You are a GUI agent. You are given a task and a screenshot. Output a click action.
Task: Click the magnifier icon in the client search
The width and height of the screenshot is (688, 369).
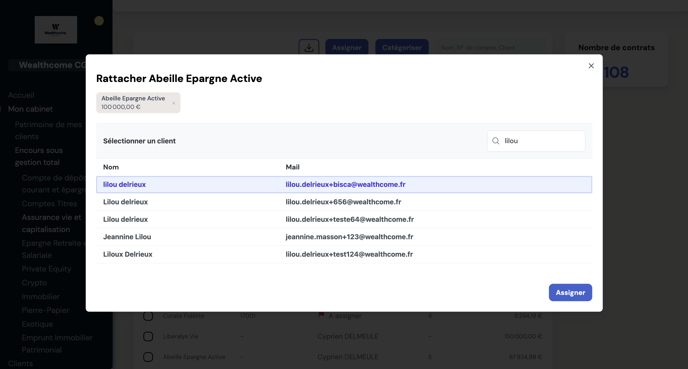495,141
